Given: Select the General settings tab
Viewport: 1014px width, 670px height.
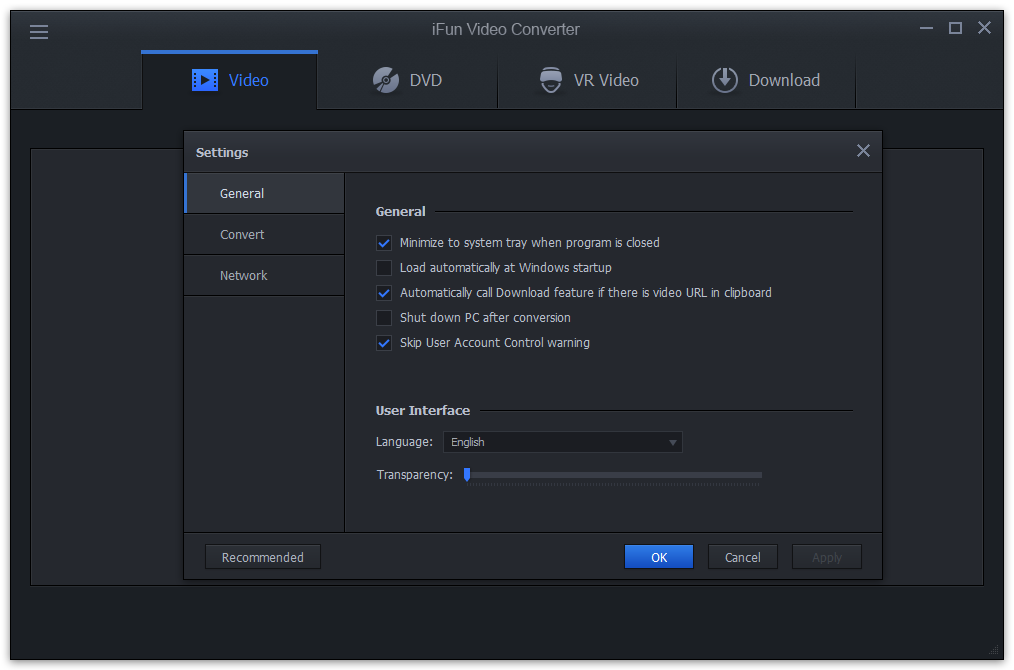Looking at the screenshot, I should pyautogui.click(x=264, y=193).
